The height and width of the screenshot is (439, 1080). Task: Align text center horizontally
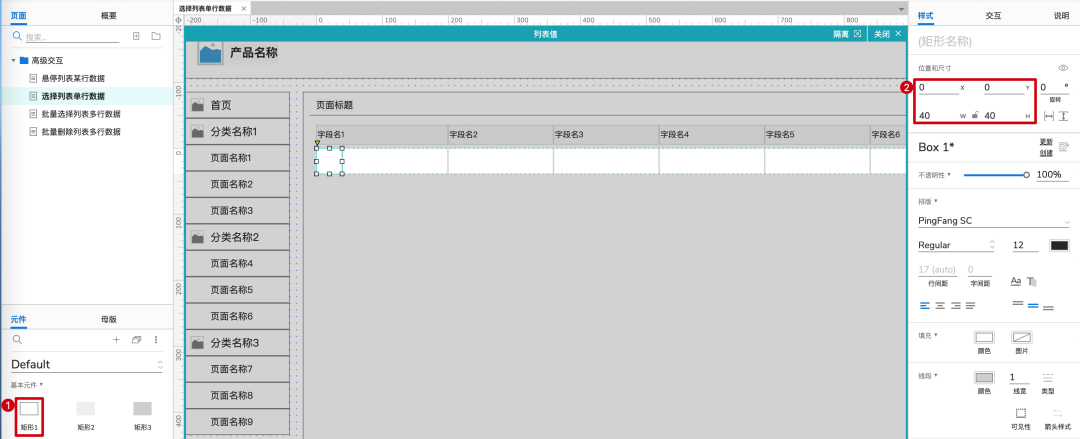939,305
